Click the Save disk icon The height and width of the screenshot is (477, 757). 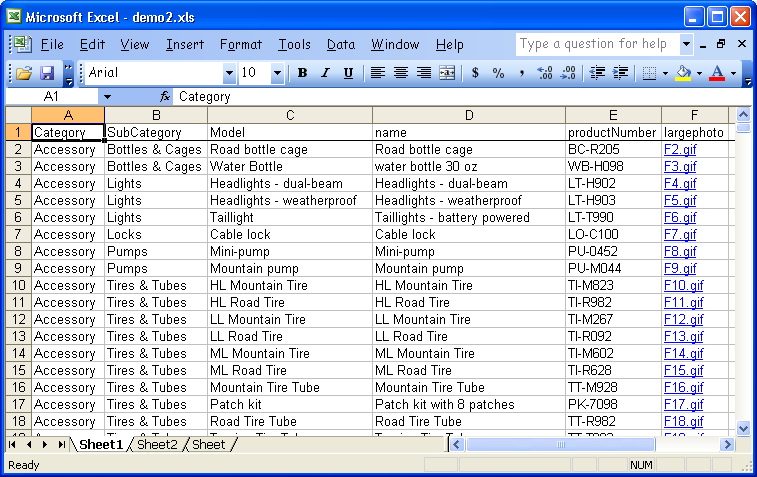(x=46, y=73)
